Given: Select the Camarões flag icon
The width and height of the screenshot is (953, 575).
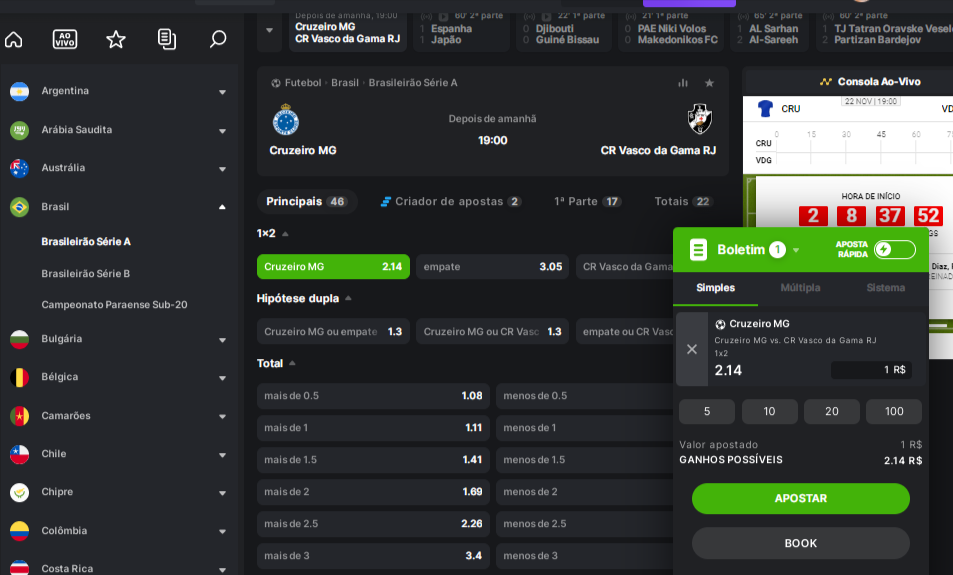Looking at the screenshot, I should click(x=19, y=416).
